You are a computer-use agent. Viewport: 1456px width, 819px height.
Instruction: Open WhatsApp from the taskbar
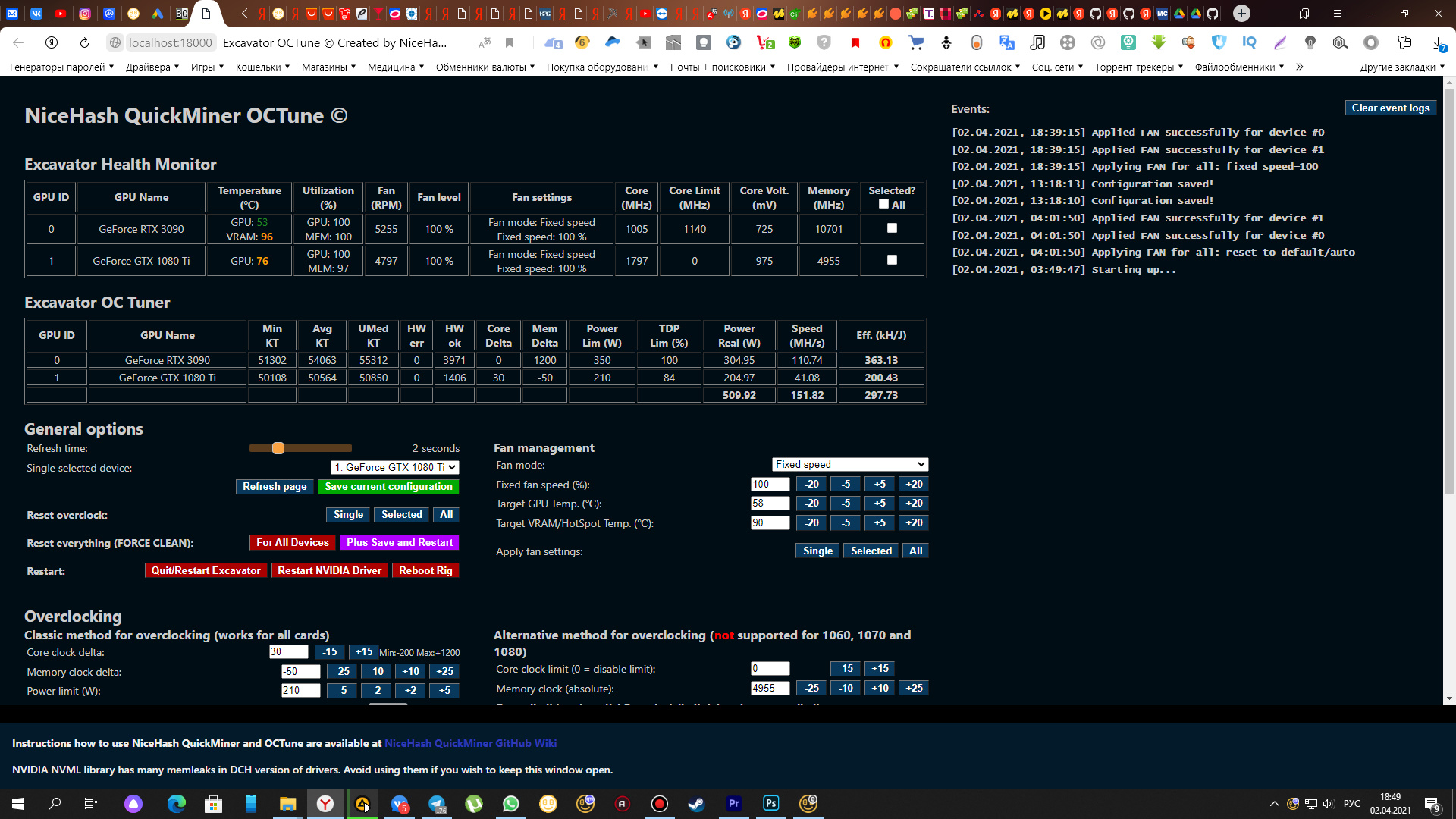[511, 804]
